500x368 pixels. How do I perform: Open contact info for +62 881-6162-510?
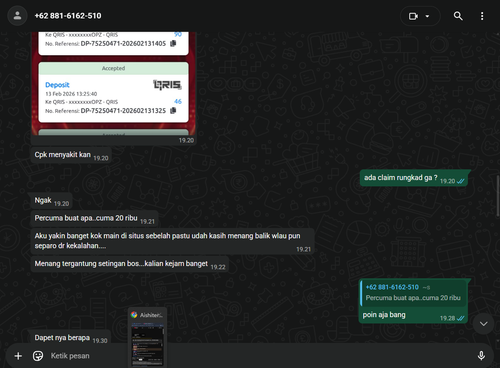click(68, 16)
